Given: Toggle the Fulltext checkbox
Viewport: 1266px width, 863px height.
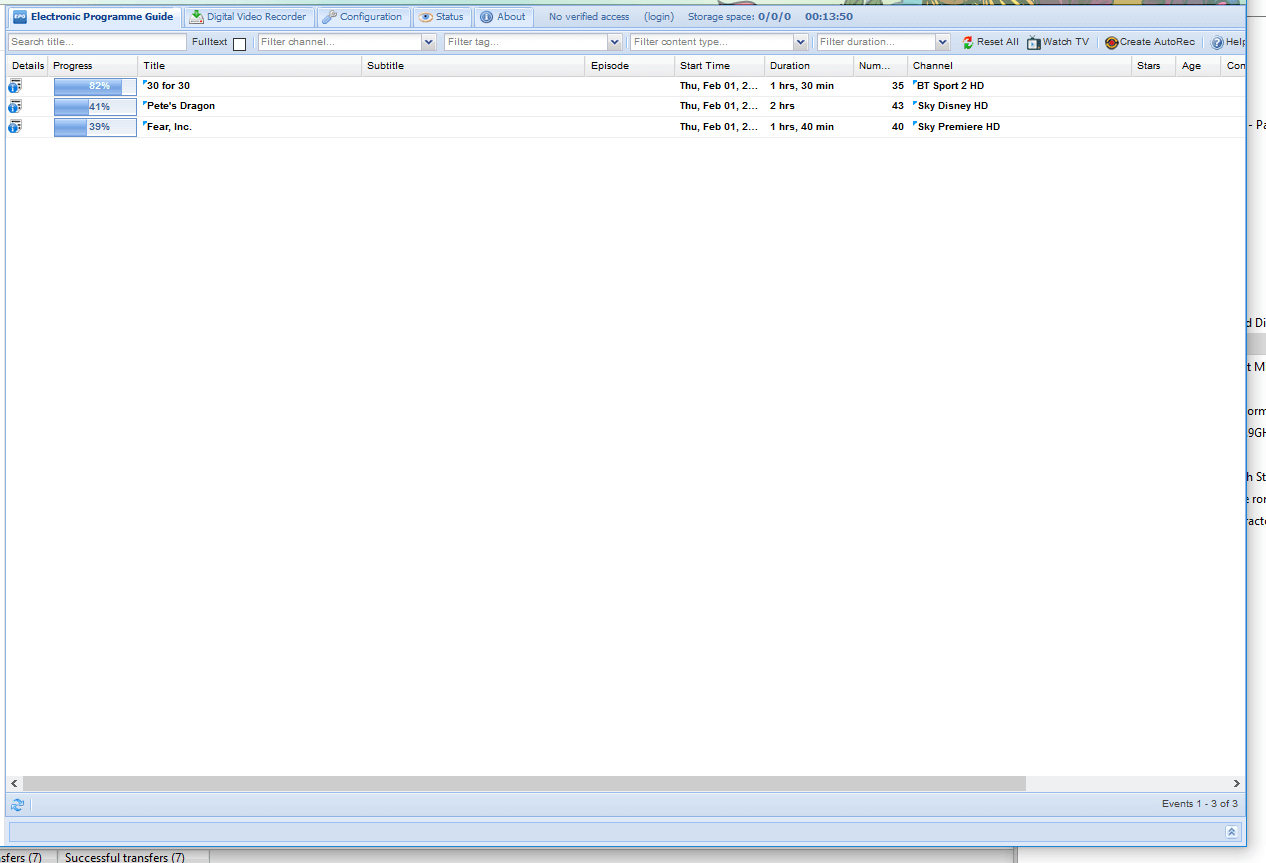Looking at the screenshot, I should pyautogui.click(x=239, y=44).
